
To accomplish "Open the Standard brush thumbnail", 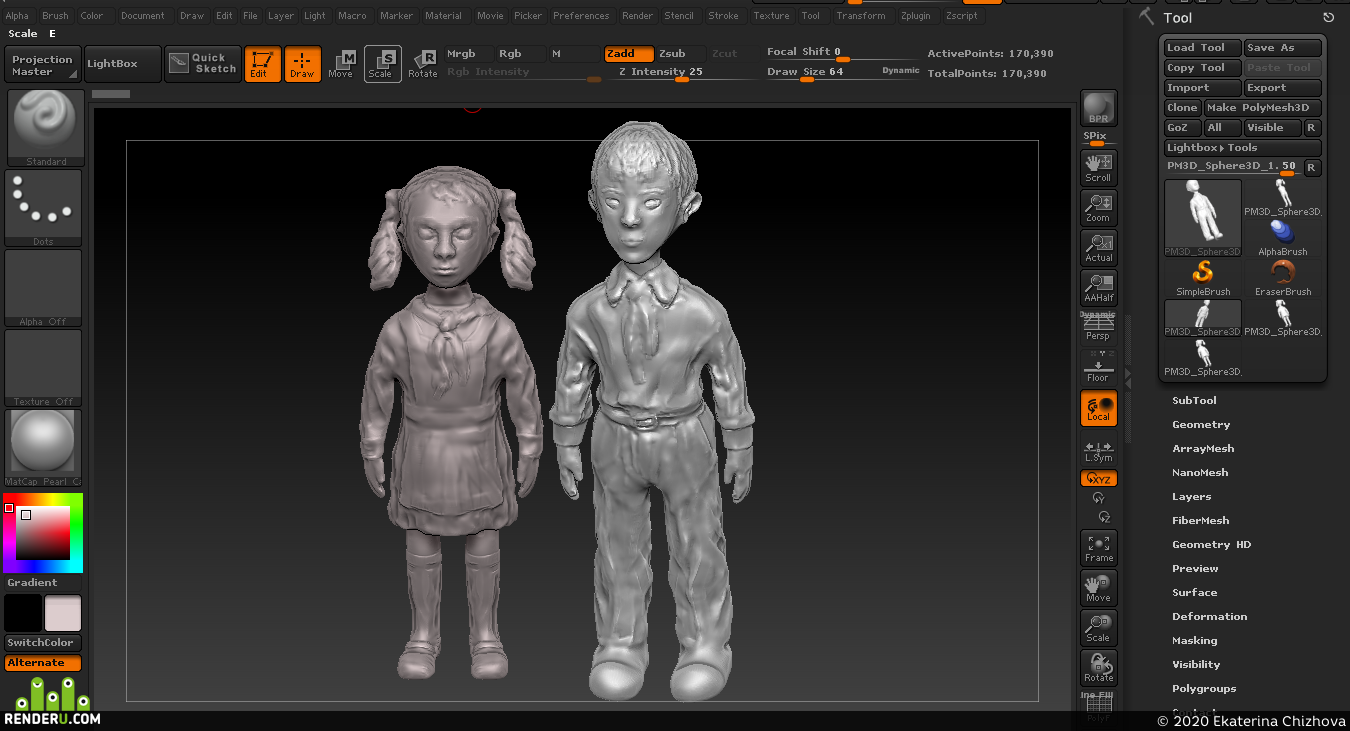I will pos(45,128).
